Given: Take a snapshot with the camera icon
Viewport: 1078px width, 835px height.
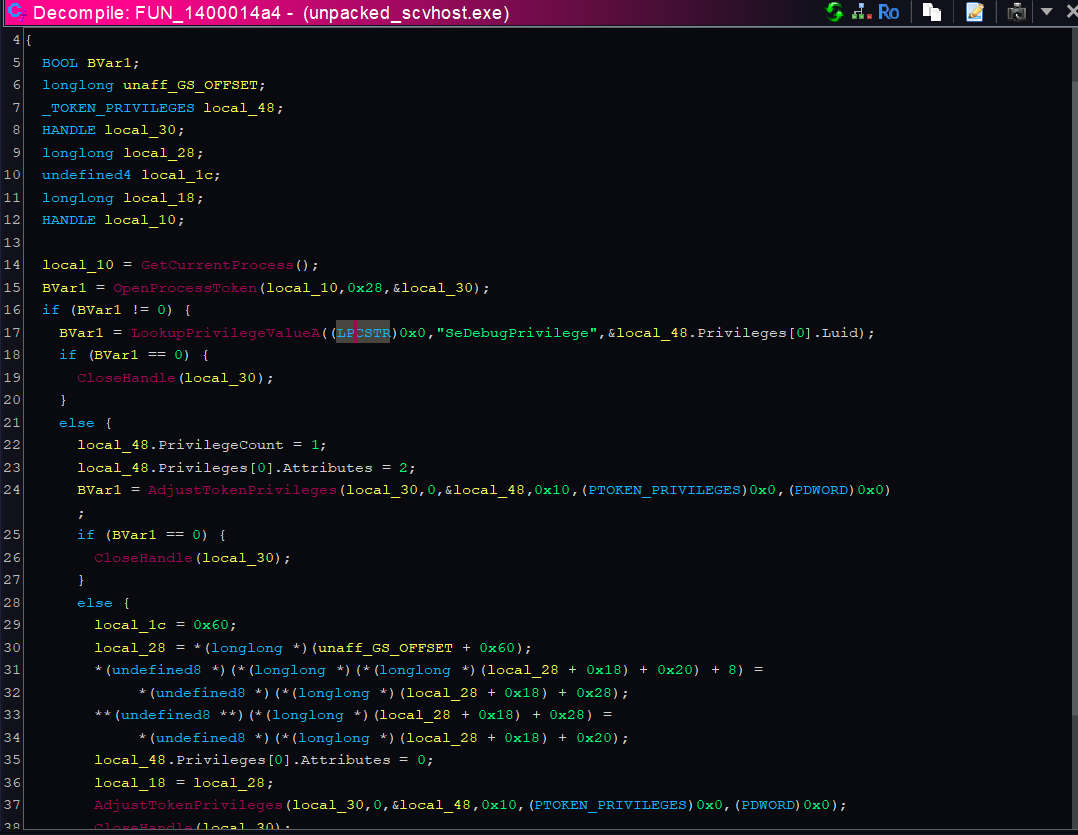Looking at the screenshot, I should (x=1017, y=12).
